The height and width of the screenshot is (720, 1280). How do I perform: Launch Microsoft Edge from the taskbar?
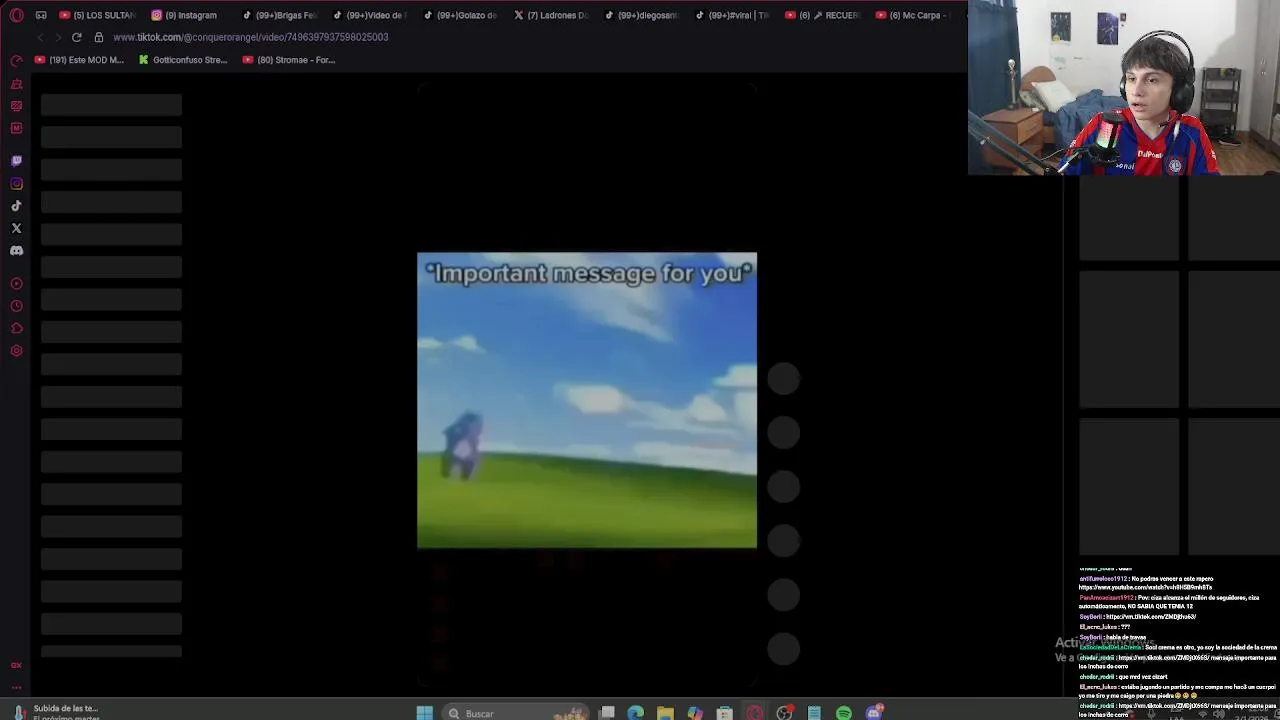[x=636, y=713]
